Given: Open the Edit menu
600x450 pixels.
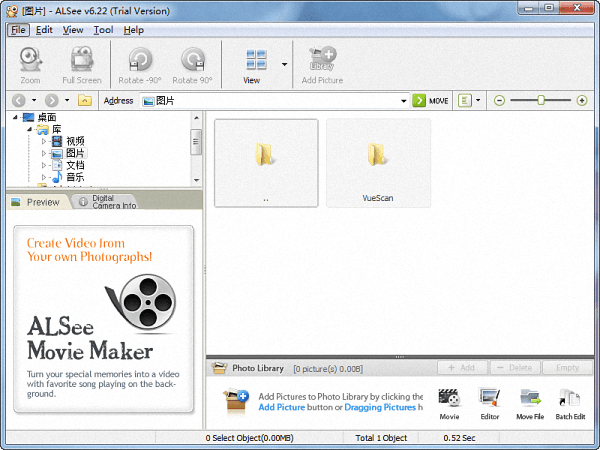Looking at the screenshot, I should [x=44, y=30].
